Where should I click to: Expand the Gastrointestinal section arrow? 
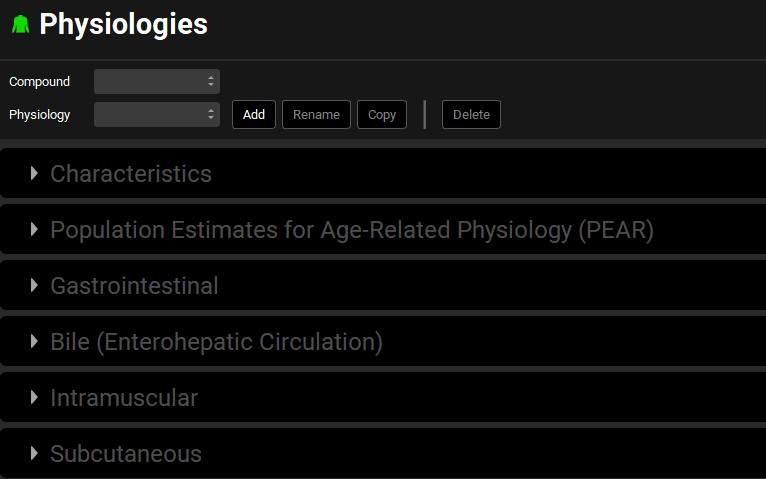pyautogui.click(x=35, y=286)
